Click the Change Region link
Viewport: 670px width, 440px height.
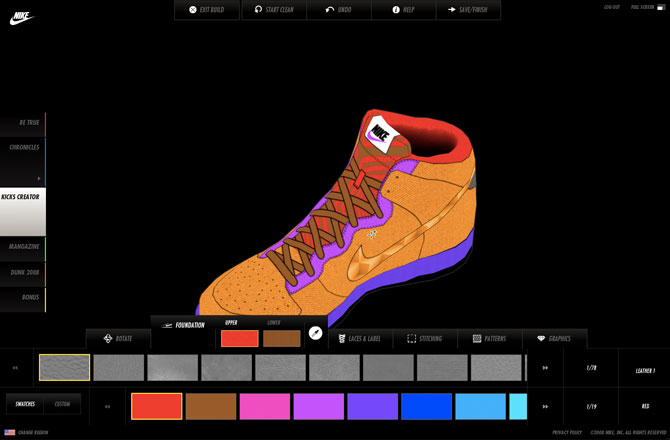coord(33,432)
